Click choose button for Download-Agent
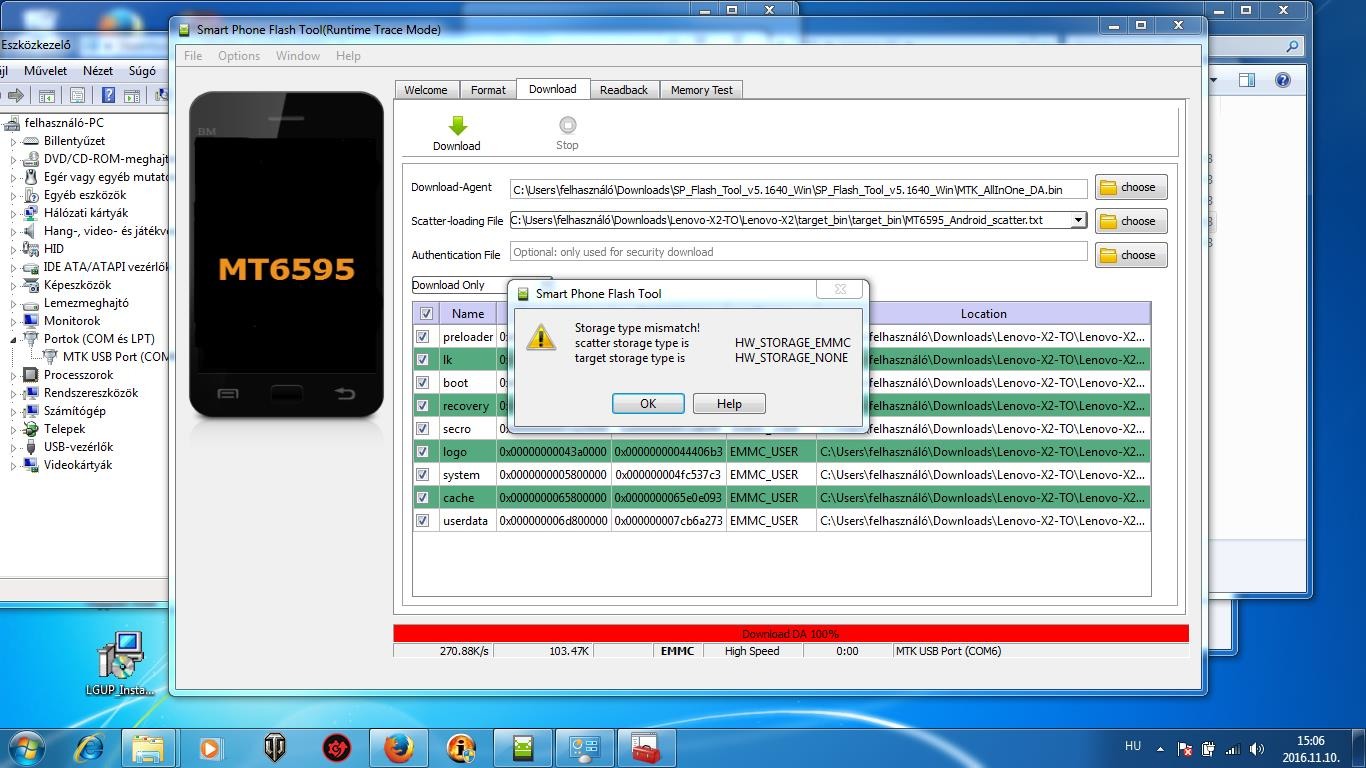Image resolution: width=1366 pixels, height=768 pixels. [1131, 187]
